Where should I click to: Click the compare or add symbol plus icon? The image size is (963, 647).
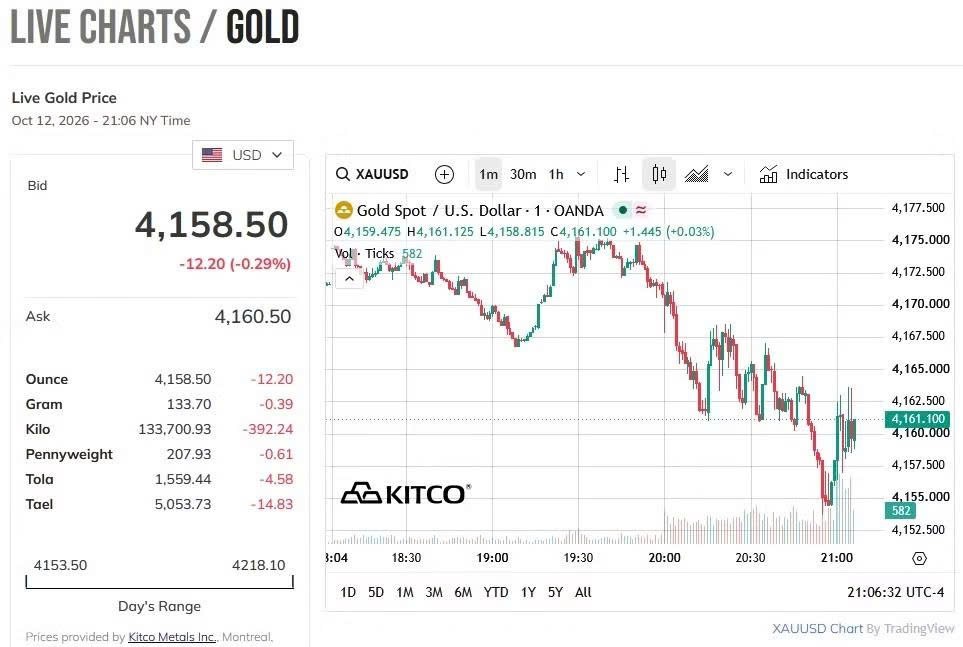444,174
